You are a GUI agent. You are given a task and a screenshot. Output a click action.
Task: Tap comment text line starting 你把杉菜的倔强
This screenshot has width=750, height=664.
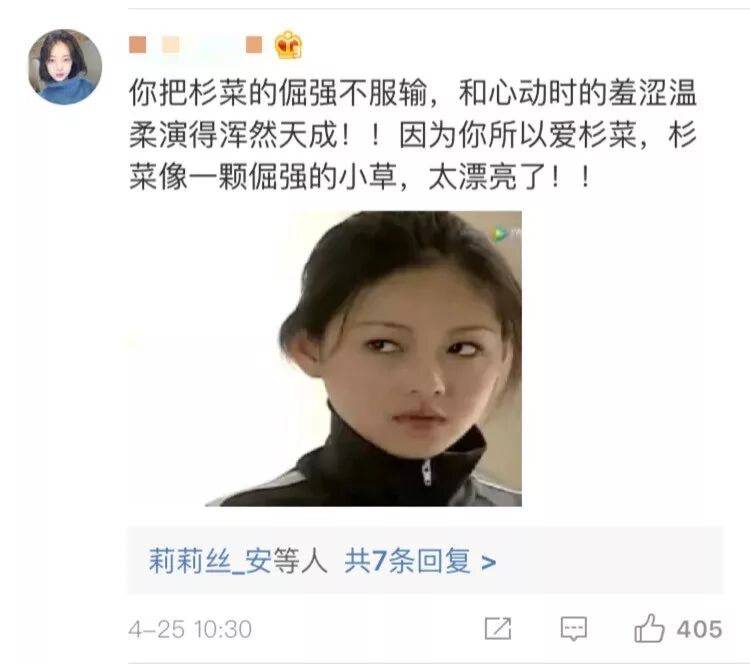412,92
